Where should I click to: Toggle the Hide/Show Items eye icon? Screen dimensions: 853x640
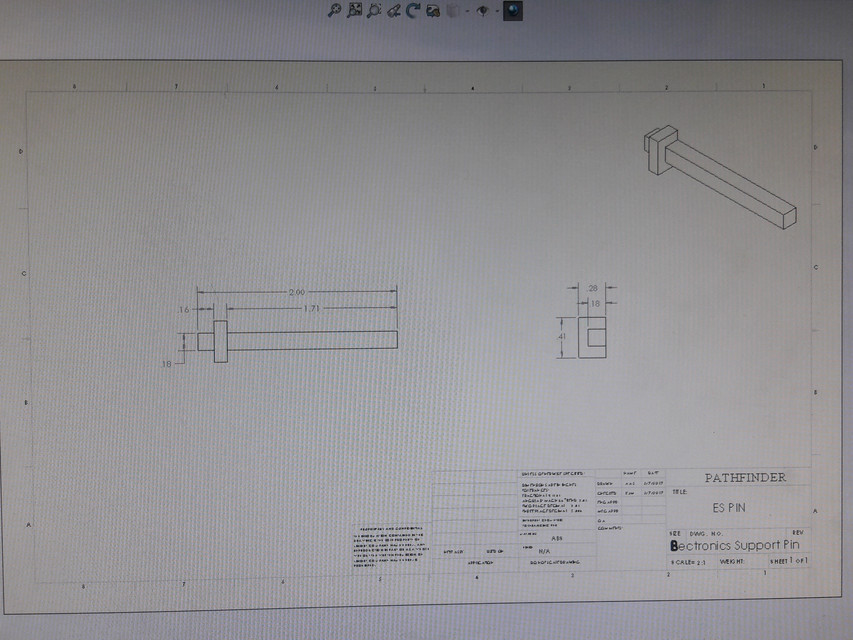coord(481,13)
